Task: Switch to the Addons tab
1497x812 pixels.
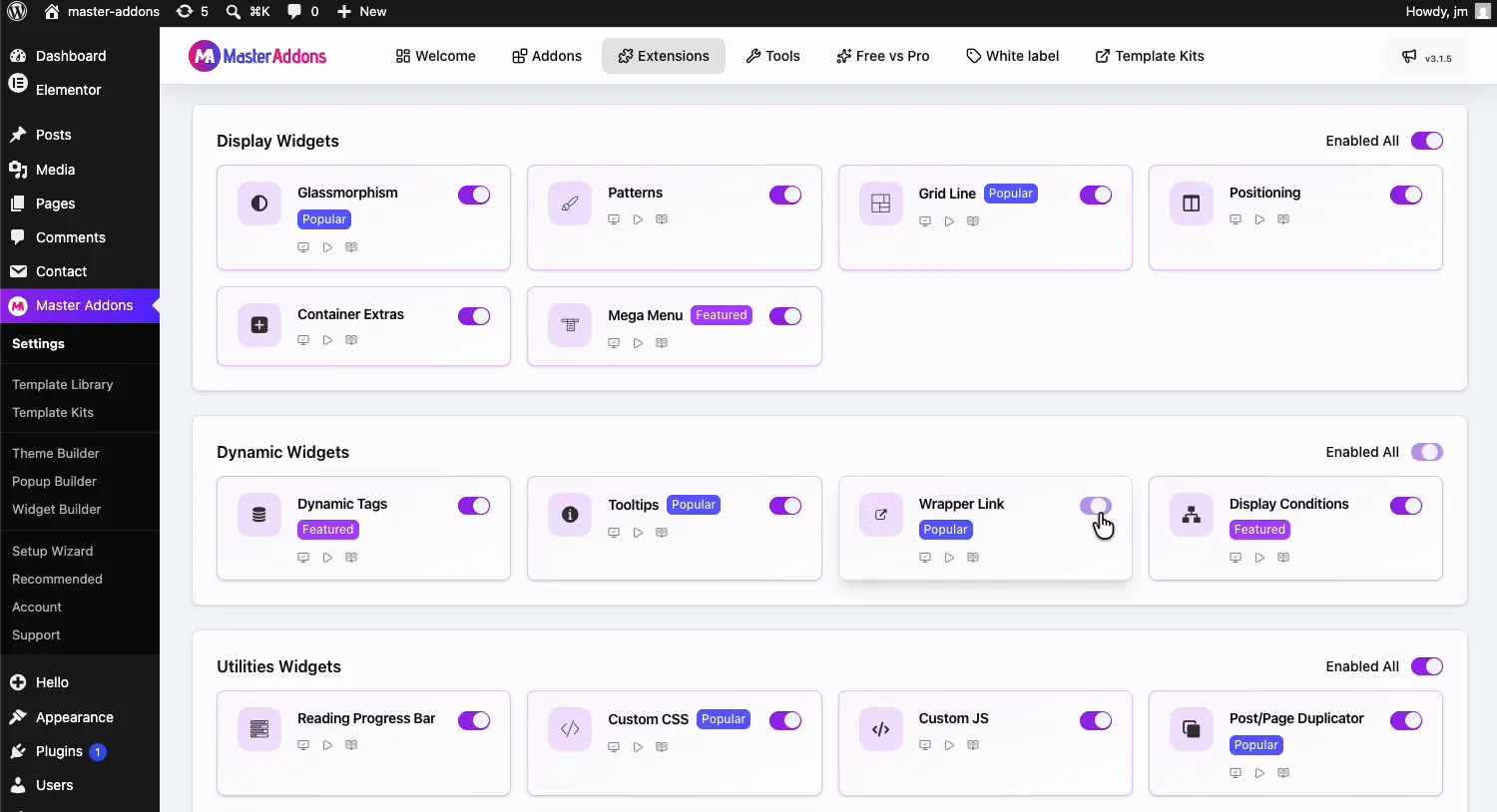Action: pos(547,56)
